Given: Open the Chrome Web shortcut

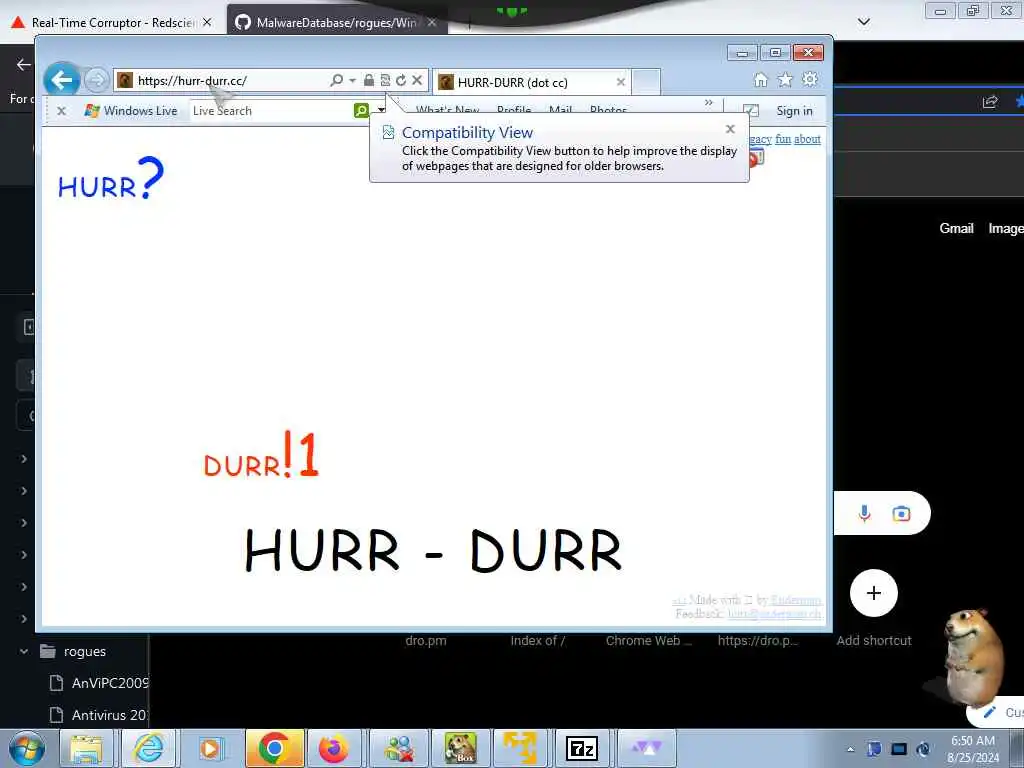Looking at the screenshot, I should click(x=648, y=641).
